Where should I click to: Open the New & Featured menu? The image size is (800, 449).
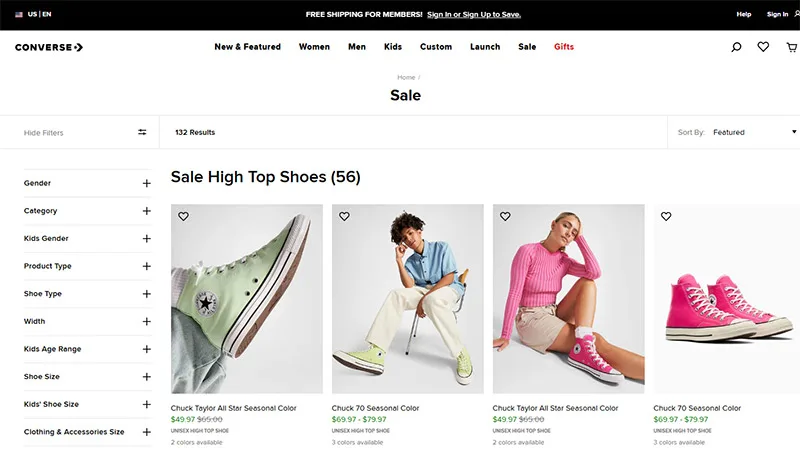247,47
